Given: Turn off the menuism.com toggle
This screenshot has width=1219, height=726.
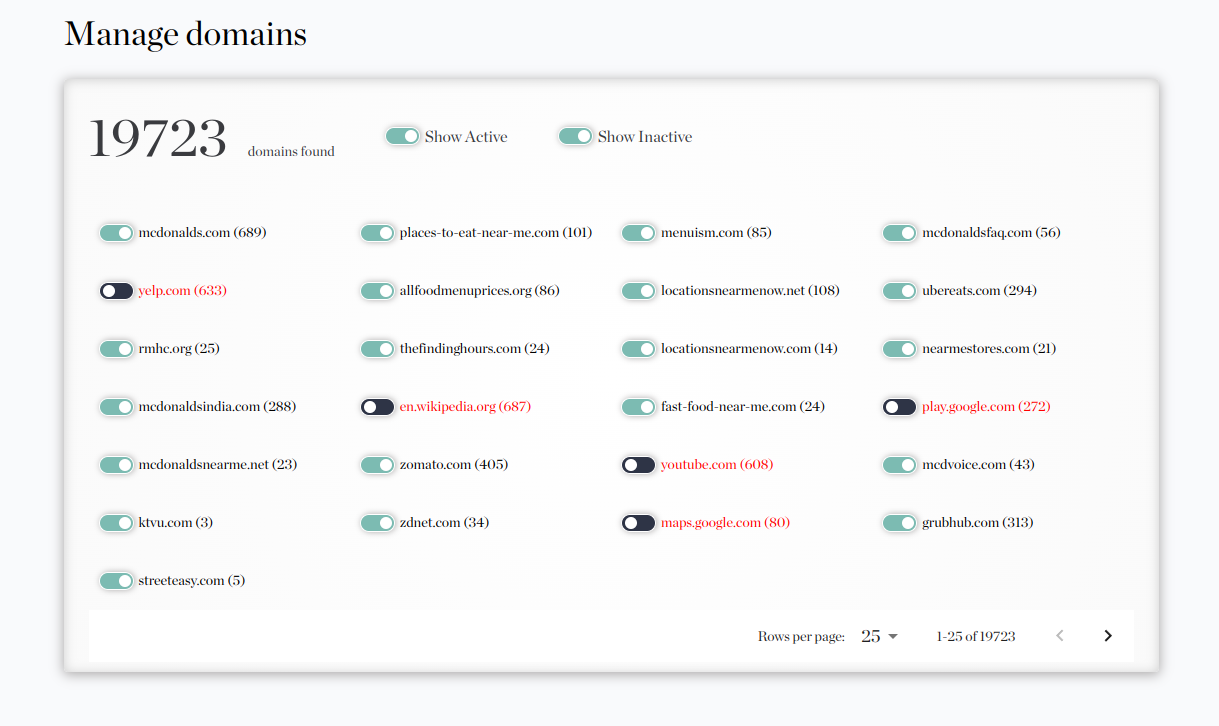Looking at the screenshot, I should (638, 233).
